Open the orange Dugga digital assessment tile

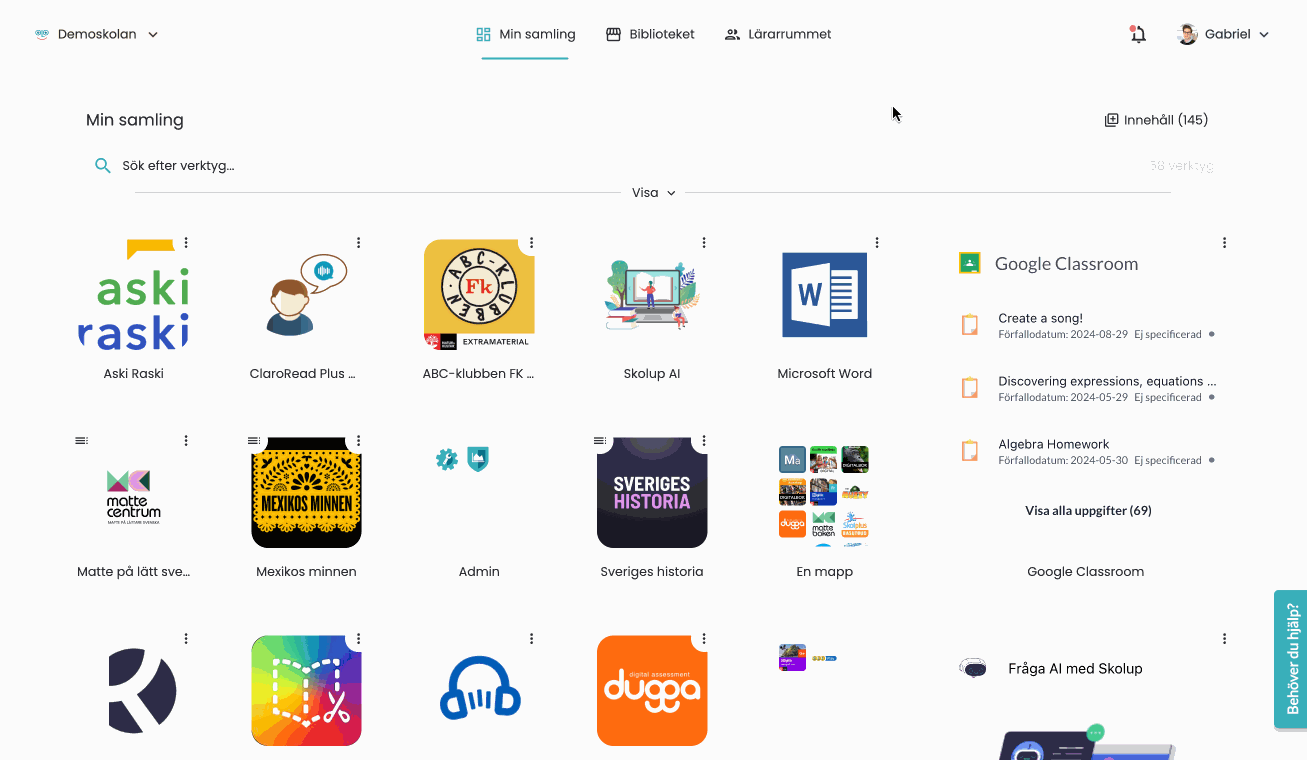[x=652, y=690]
